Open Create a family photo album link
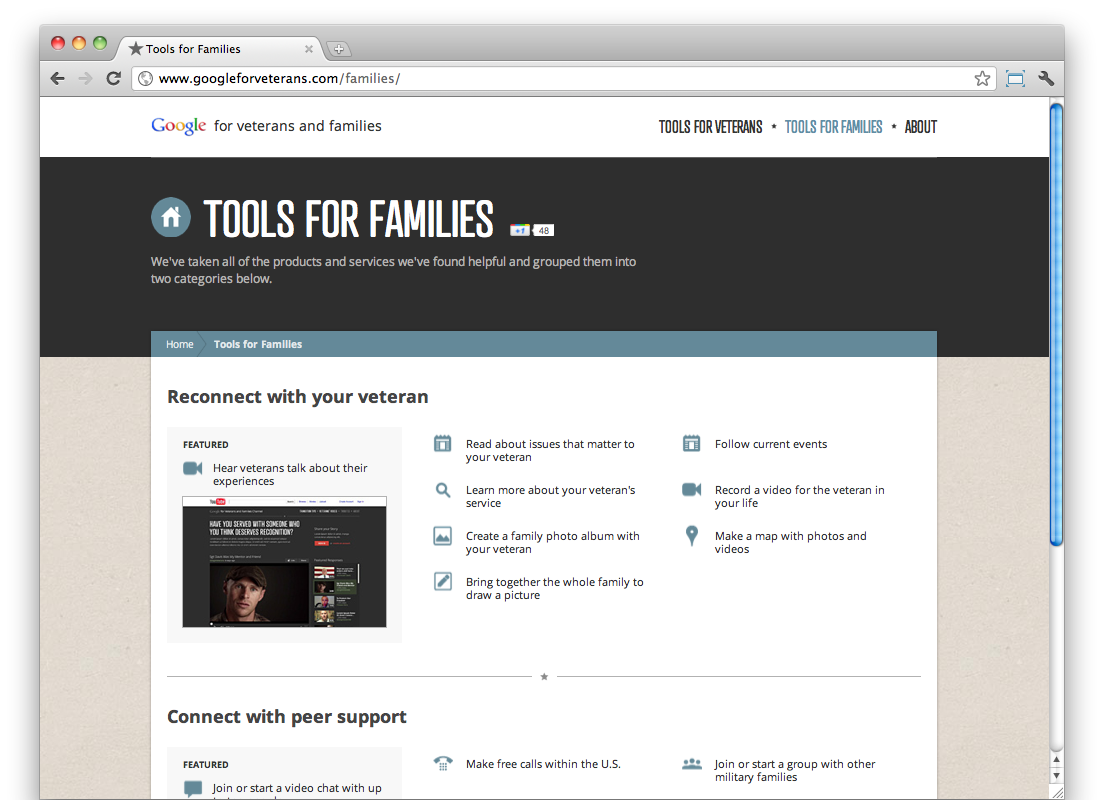The image size is (1104, 800). (x=553, y=542)
